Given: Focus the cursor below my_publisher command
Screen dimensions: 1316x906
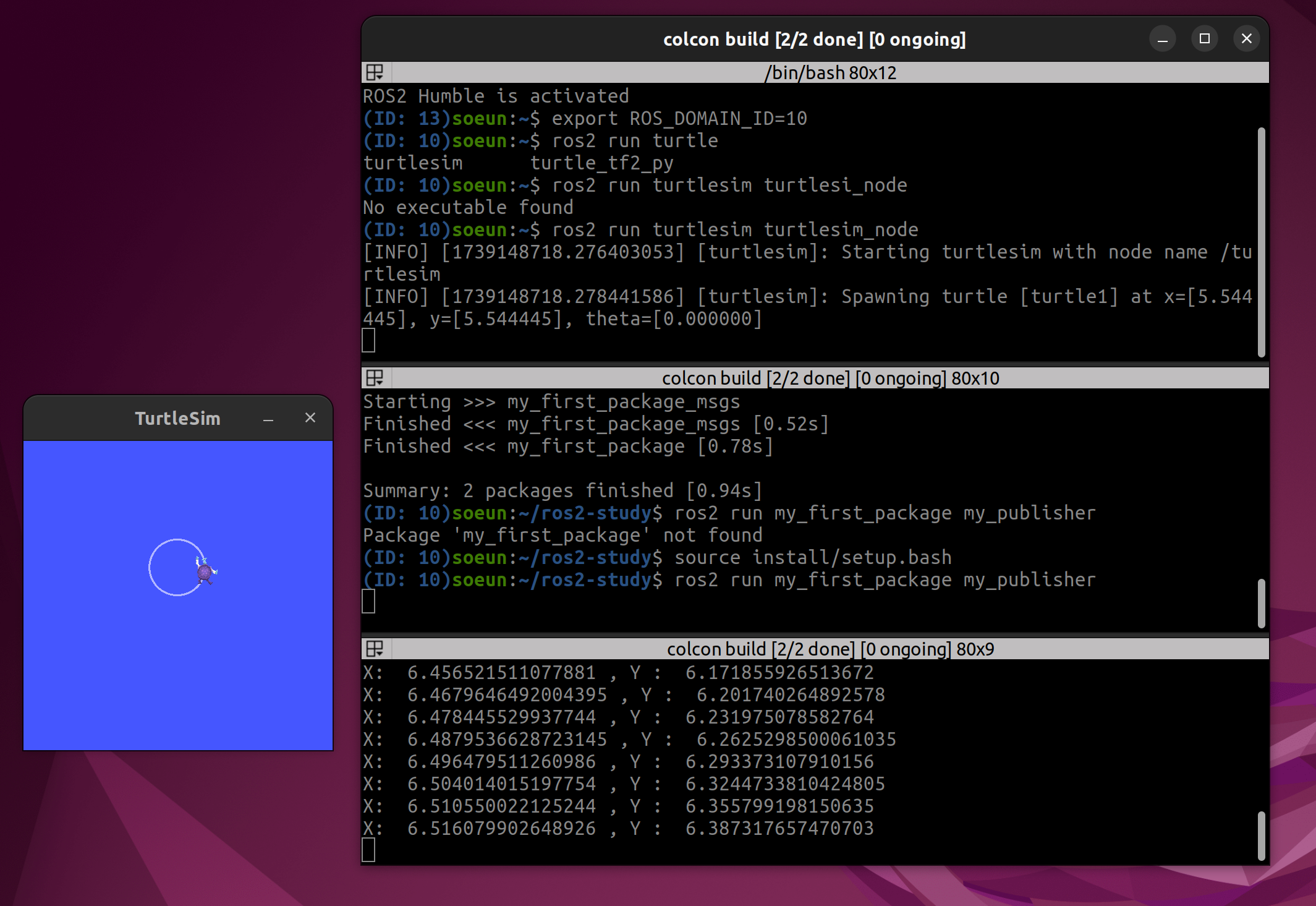Looking at the screenshot, I should pos(368,601).
